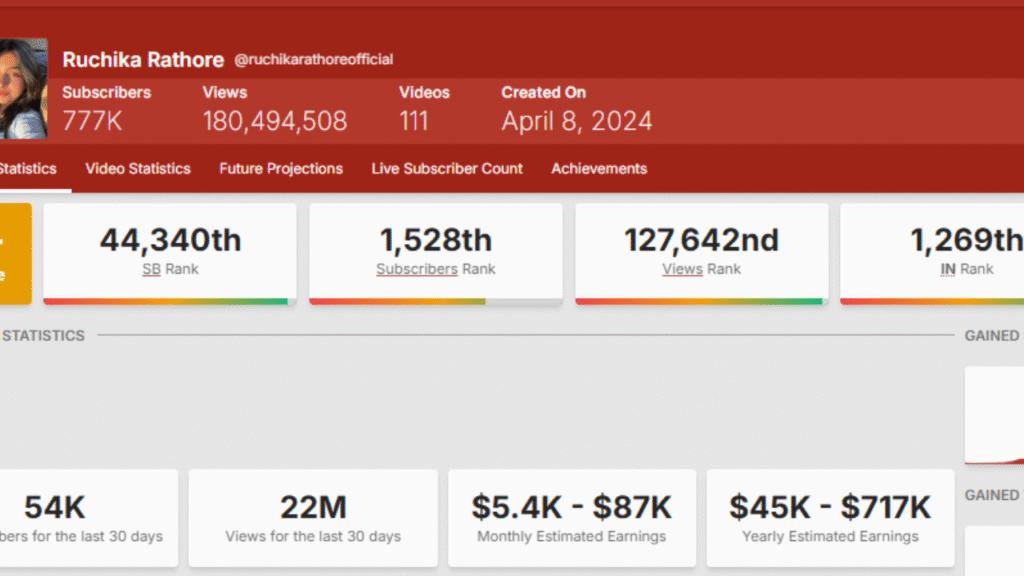Switch to the Video Statistics tab
This screenshot has height=576, width=1024.
(x=138, y=168)
